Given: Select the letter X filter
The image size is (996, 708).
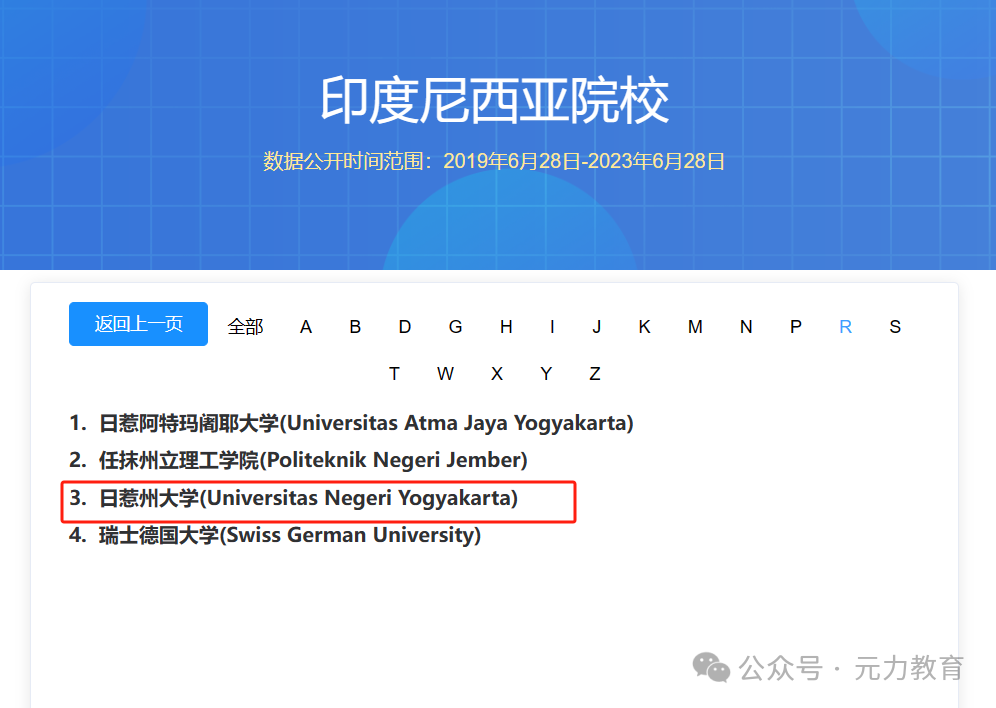Looking at the screenshot, I should coord(496,373).
